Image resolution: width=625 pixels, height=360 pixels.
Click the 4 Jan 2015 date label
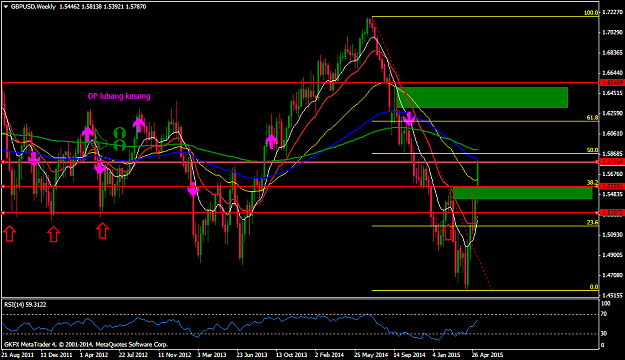tap(447, 354)
